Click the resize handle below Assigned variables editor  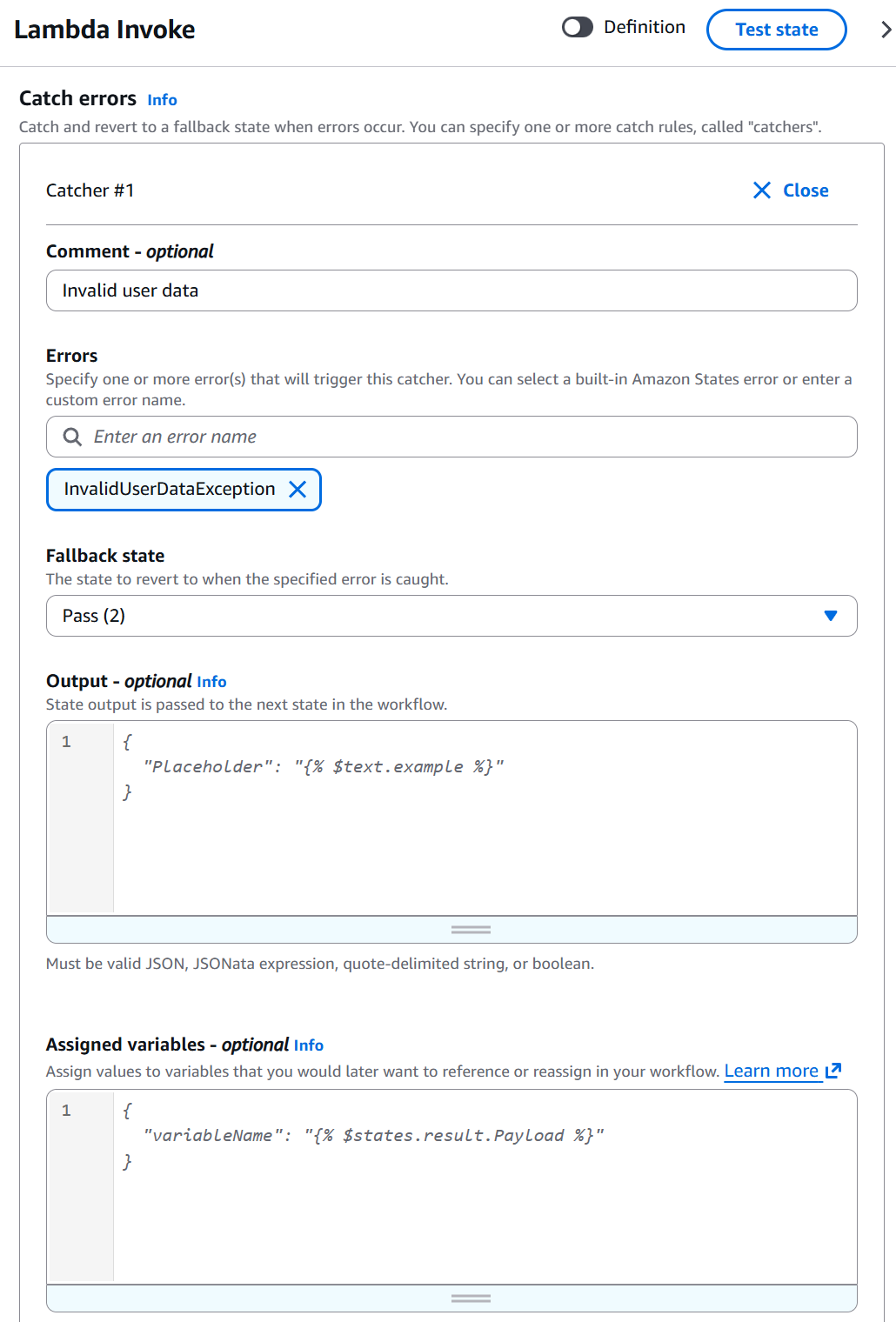tap(470, 1297)
